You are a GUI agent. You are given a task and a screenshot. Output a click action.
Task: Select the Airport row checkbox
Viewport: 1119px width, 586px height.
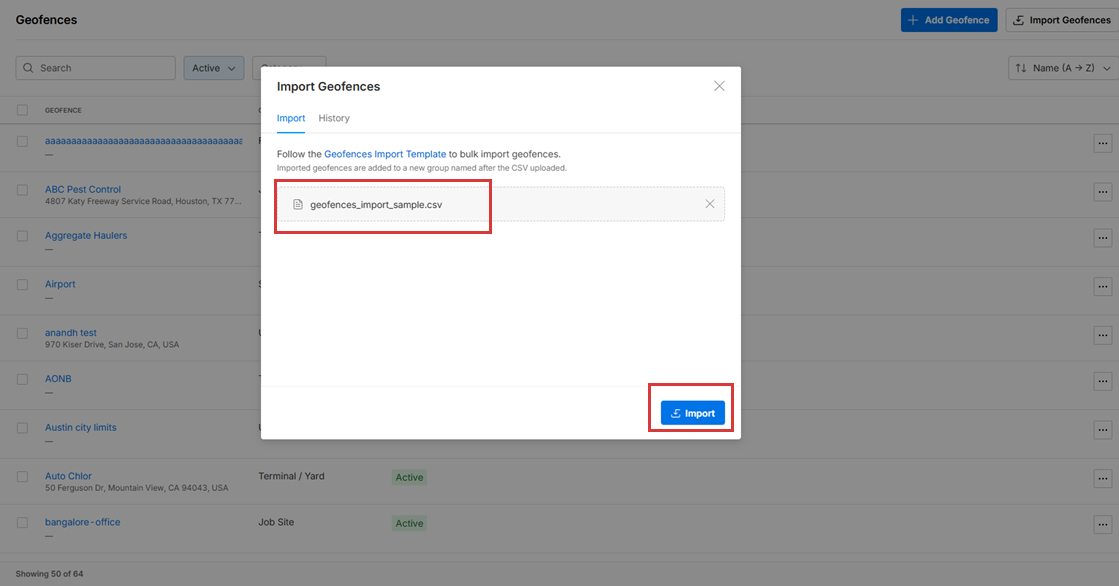[x=22, y=285]
